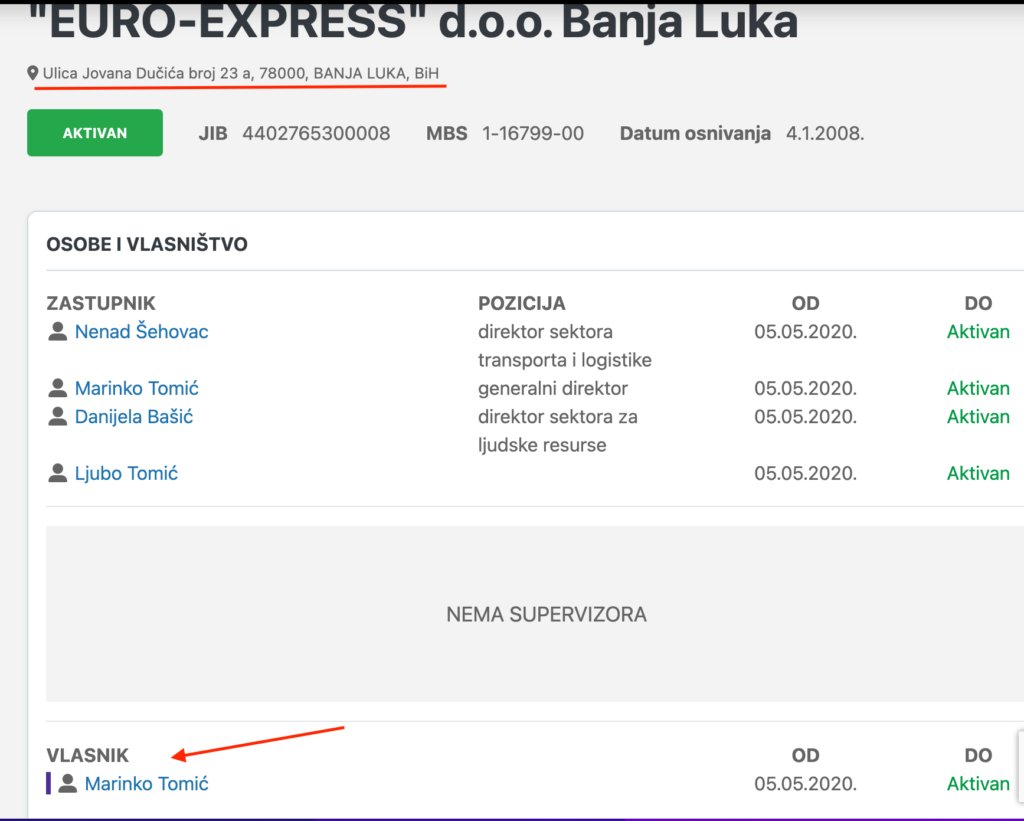Select founding date 4.1.2008.

point(825,133)
